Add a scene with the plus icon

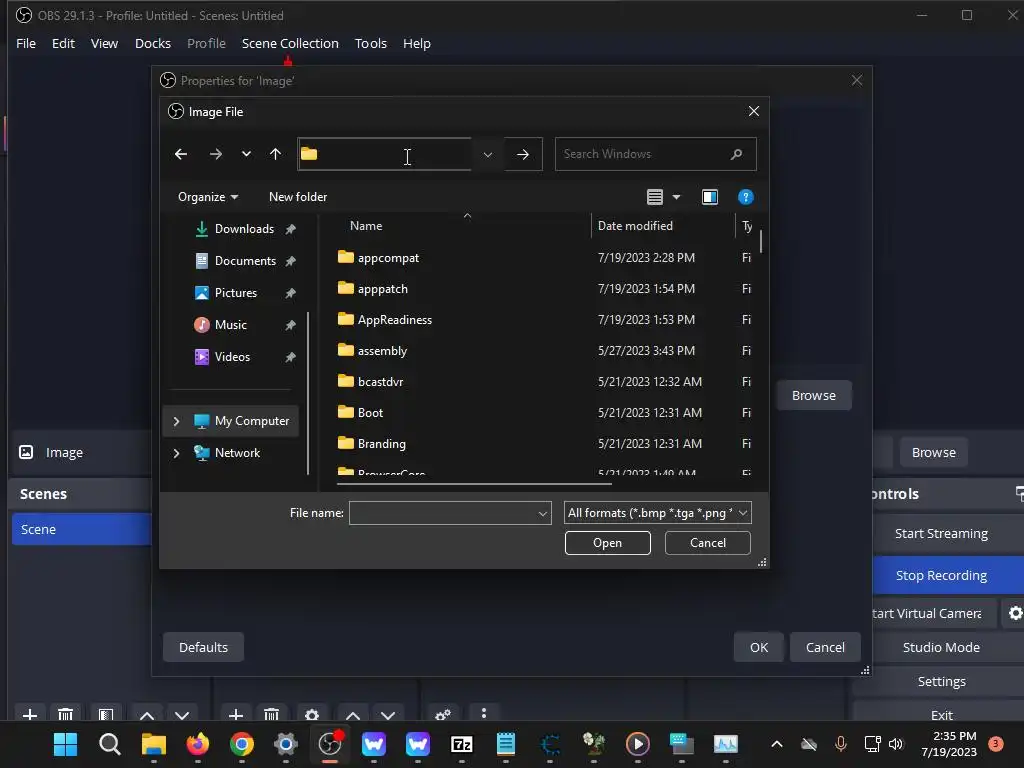tap(30, 714)
